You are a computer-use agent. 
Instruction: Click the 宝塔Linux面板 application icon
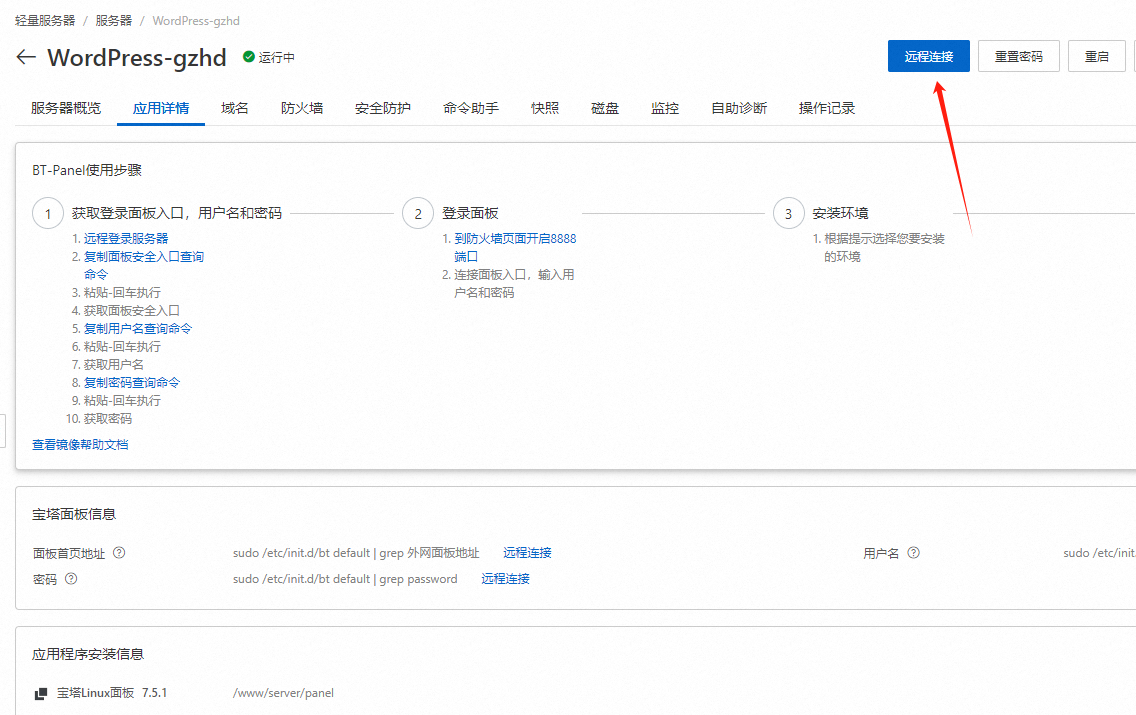coord(41,693)
